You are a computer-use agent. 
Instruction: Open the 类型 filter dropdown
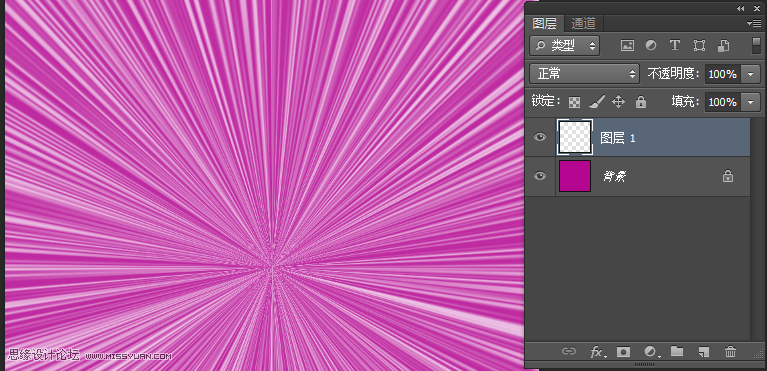[x=564, y=46]
